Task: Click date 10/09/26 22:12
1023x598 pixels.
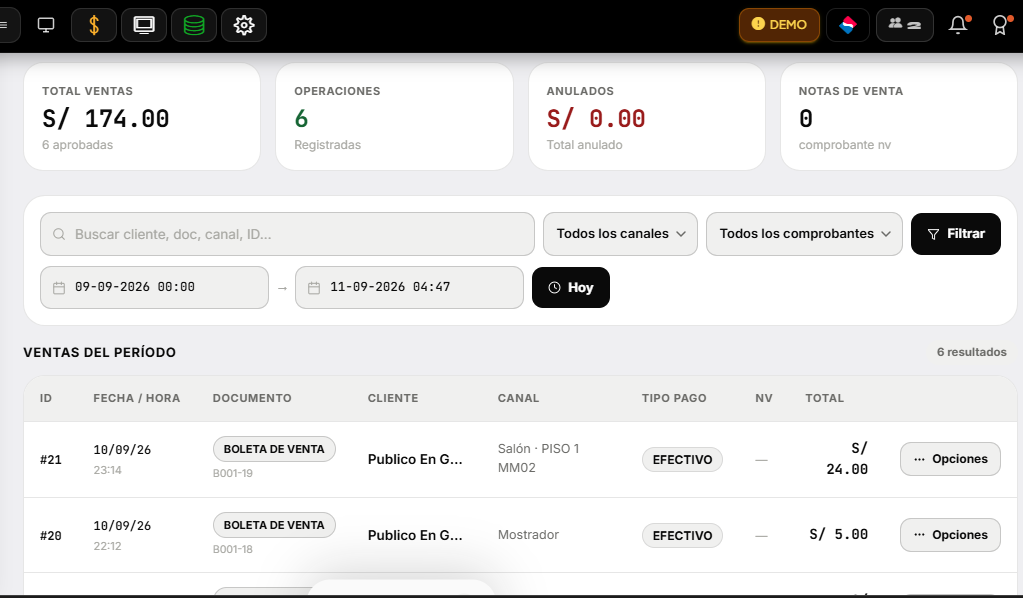Action: [x=122, y=535]
